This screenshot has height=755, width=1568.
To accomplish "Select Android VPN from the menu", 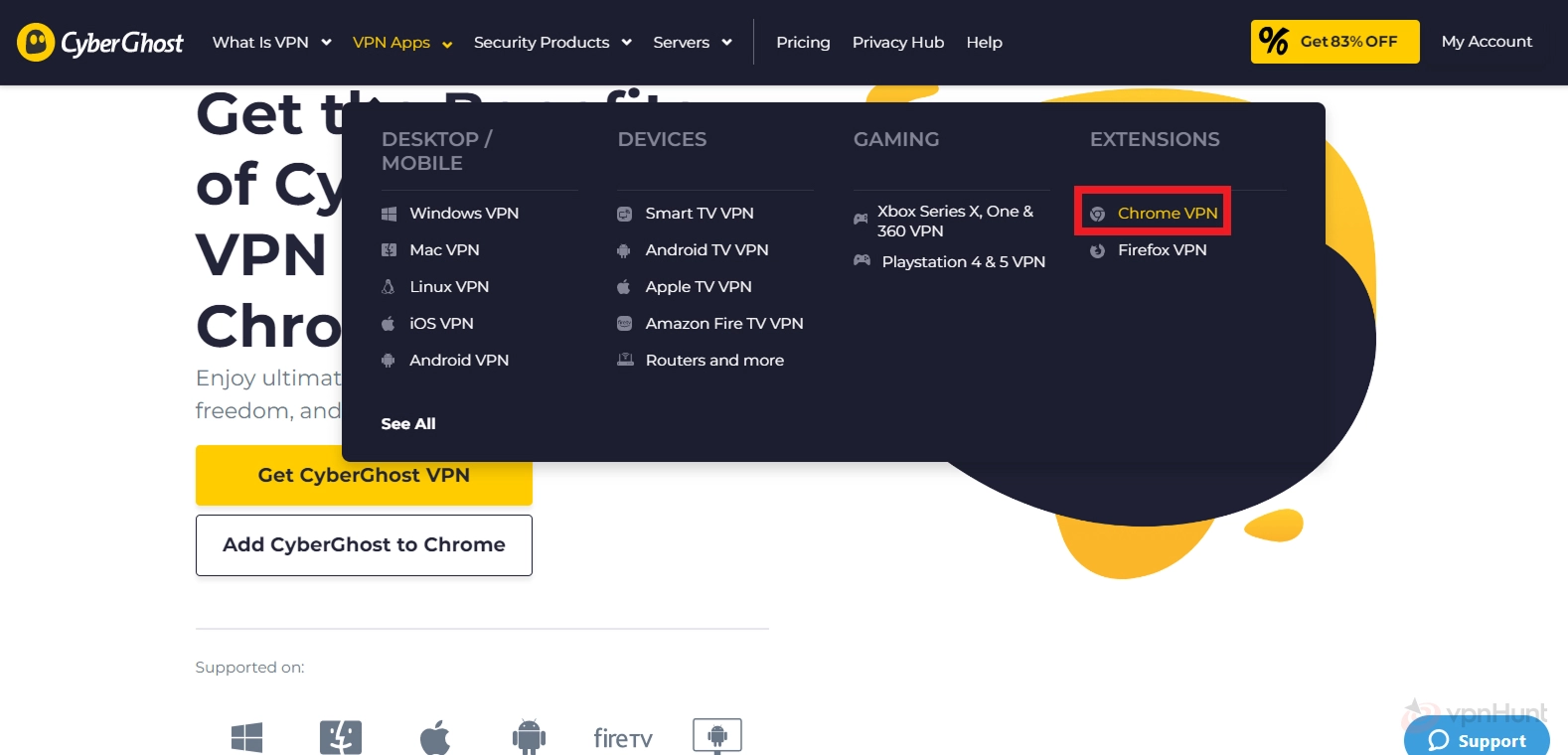I will coord(459,361).
